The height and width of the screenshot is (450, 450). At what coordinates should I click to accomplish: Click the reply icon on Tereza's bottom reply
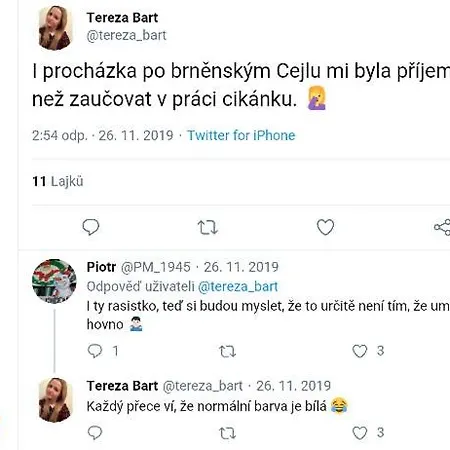[95, 433]
